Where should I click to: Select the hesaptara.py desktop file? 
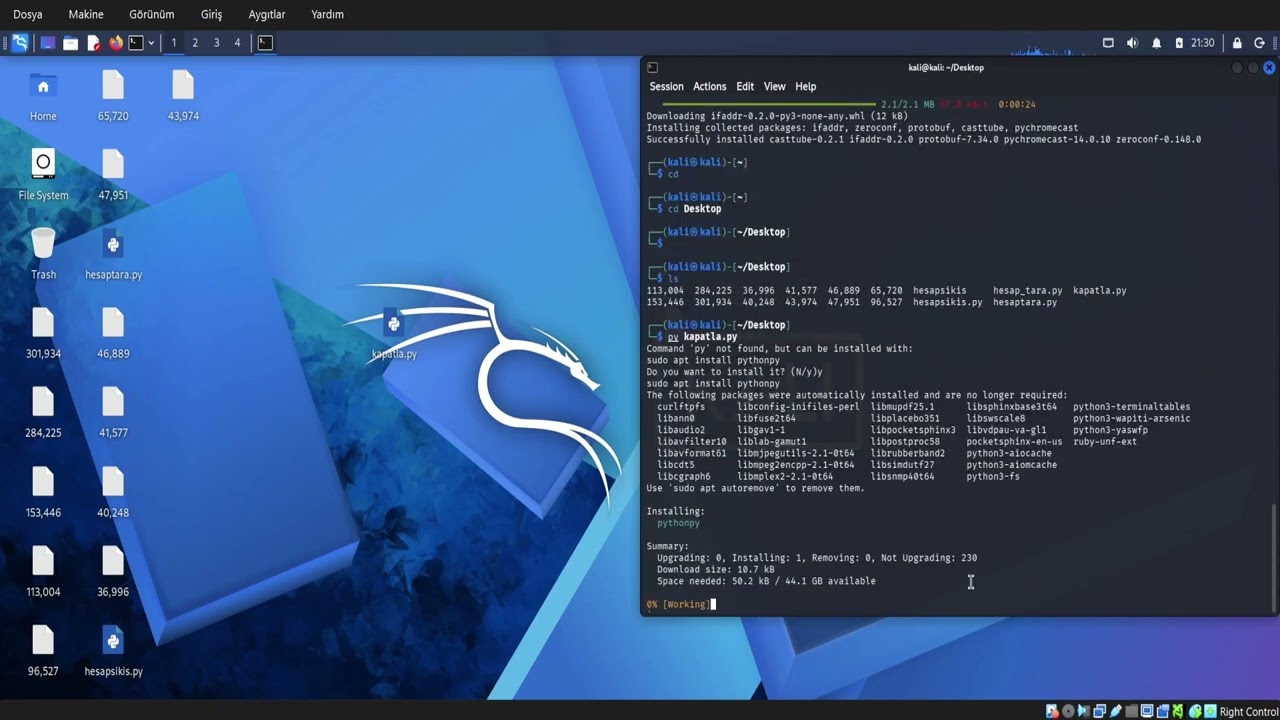coord(113,254)
